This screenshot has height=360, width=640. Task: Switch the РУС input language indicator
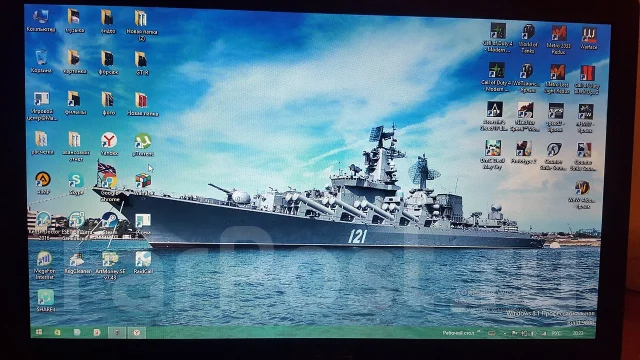point(556,333)
